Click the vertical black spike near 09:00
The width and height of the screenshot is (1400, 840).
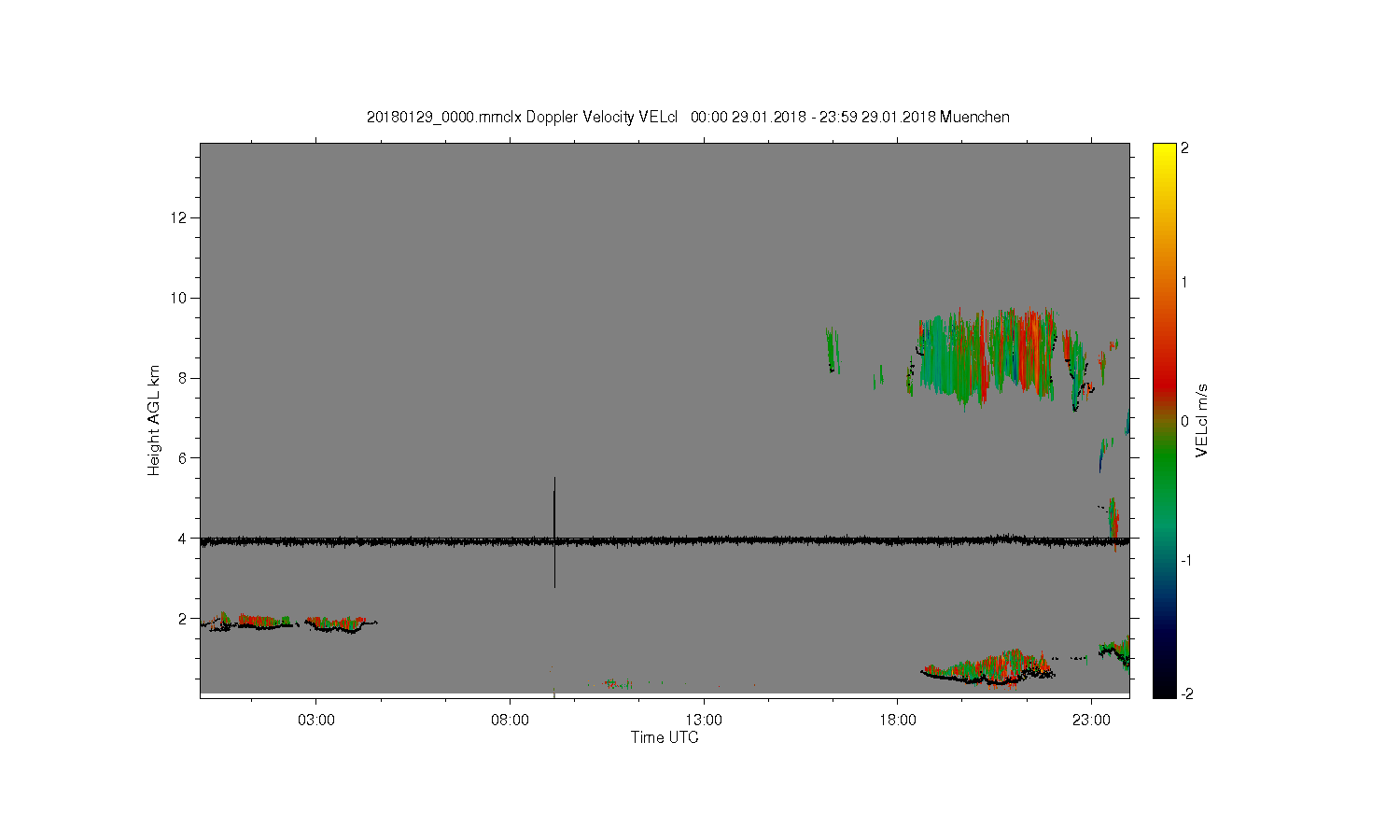(x=554, y=532)
